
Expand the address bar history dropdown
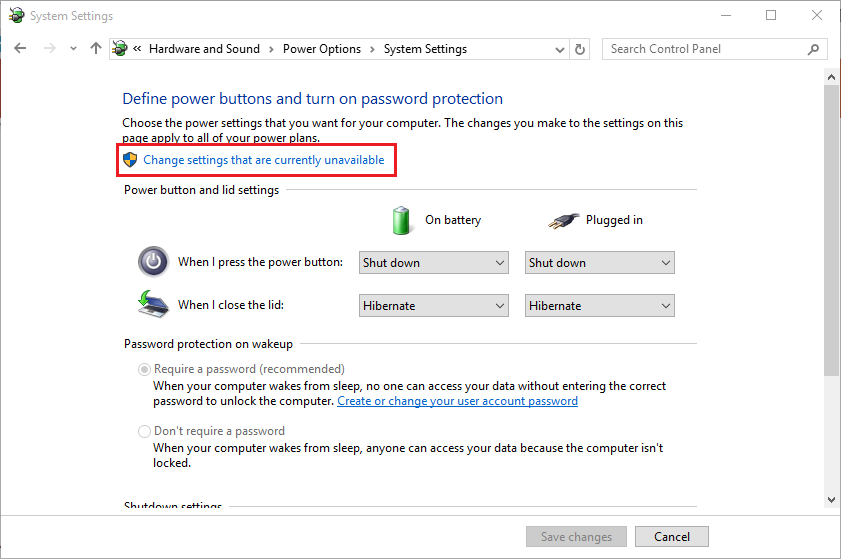[559, 50]
